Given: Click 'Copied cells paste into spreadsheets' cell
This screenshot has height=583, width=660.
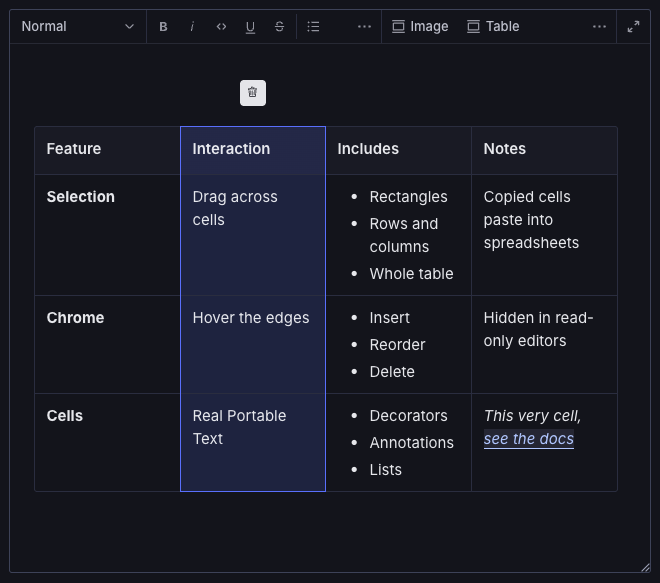Looking at the screenshot, I should pos(544,235).
